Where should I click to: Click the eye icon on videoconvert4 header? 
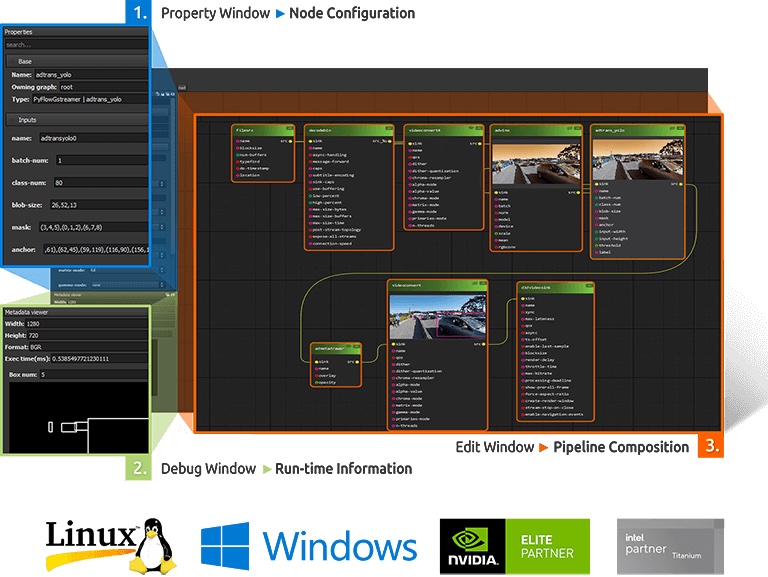[471, 129]
